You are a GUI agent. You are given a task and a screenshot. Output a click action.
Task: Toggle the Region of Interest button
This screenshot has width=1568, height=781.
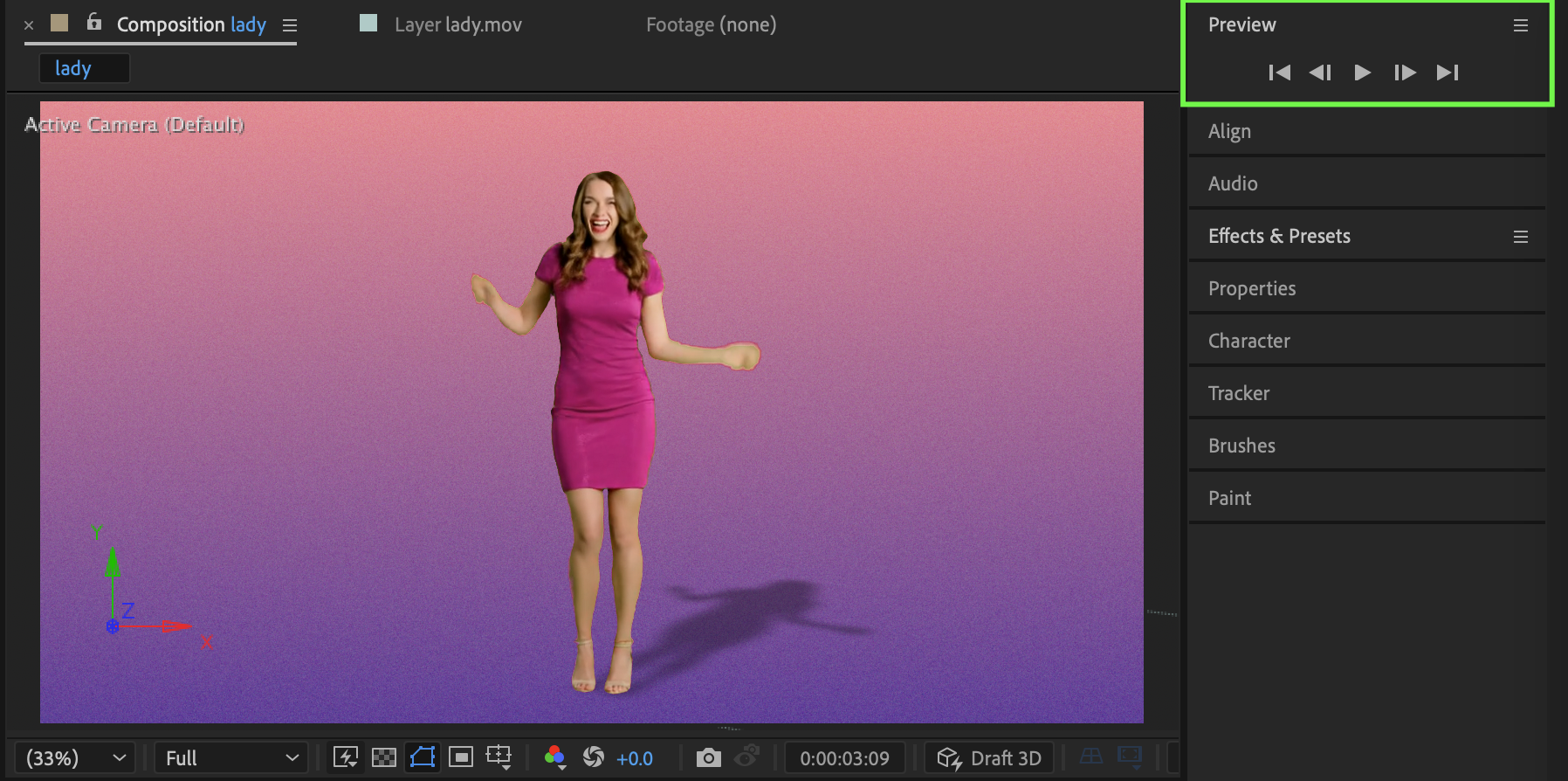pos(461,757)
